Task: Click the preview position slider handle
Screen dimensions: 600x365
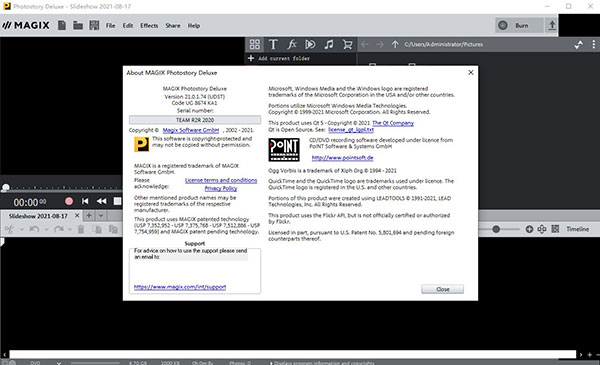Action: [6, 187]
